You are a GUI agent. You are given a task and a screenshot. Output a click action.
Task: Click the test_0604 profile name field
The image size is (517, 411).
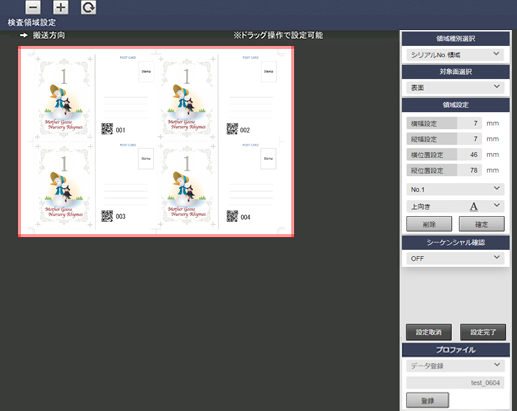[455, 383]
